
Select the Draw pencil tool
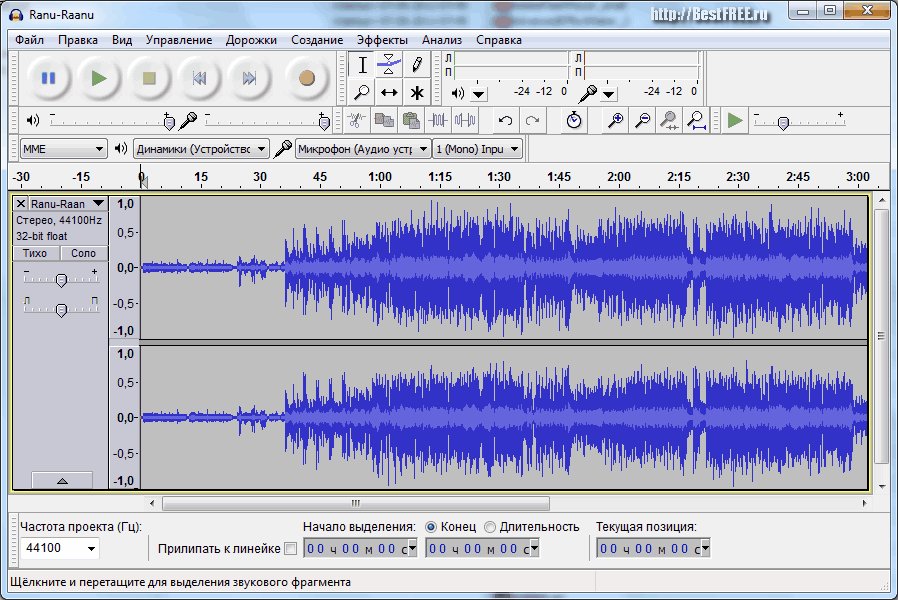click(x=416, y=65)
